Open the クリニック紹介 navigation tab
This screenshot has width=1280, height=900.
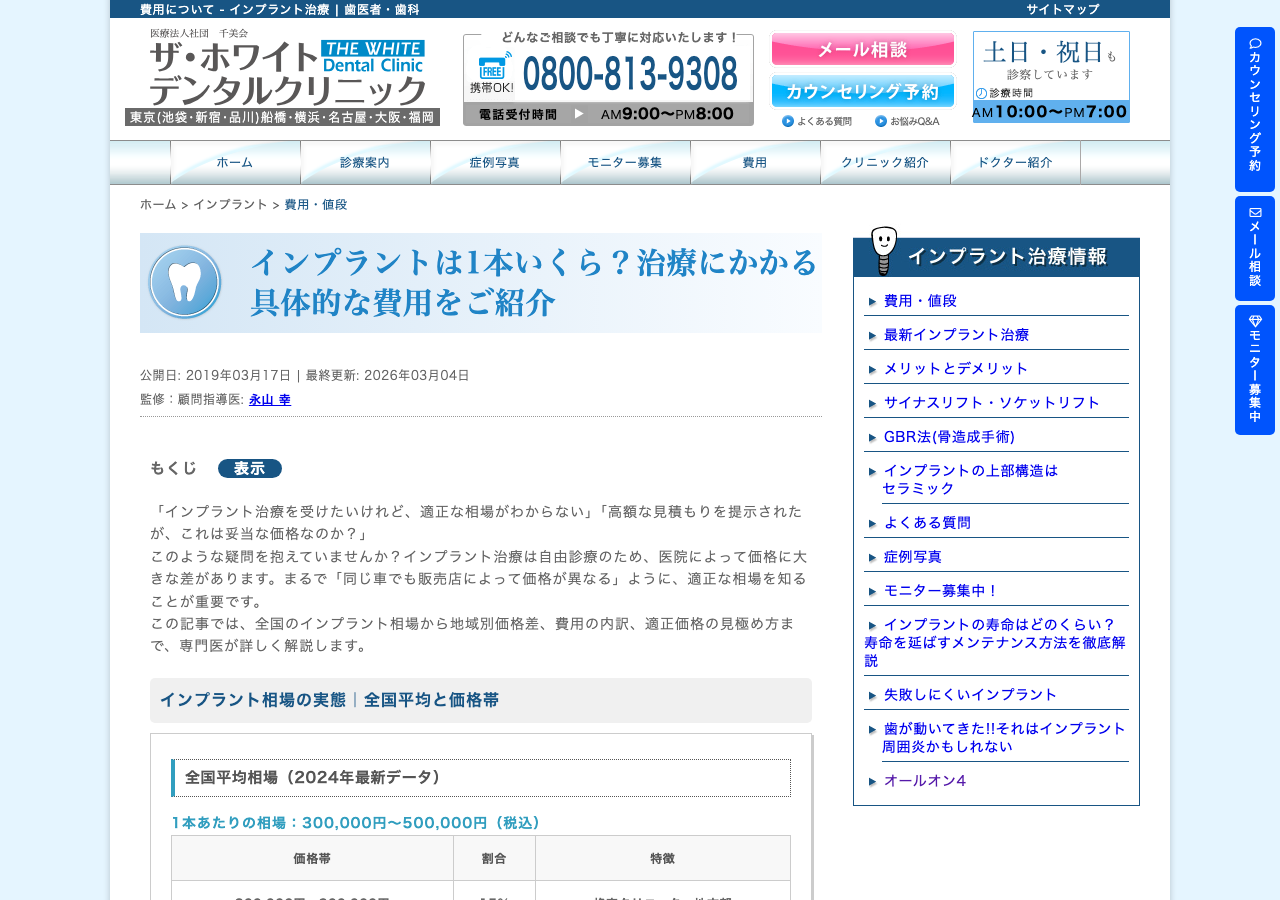885,162
